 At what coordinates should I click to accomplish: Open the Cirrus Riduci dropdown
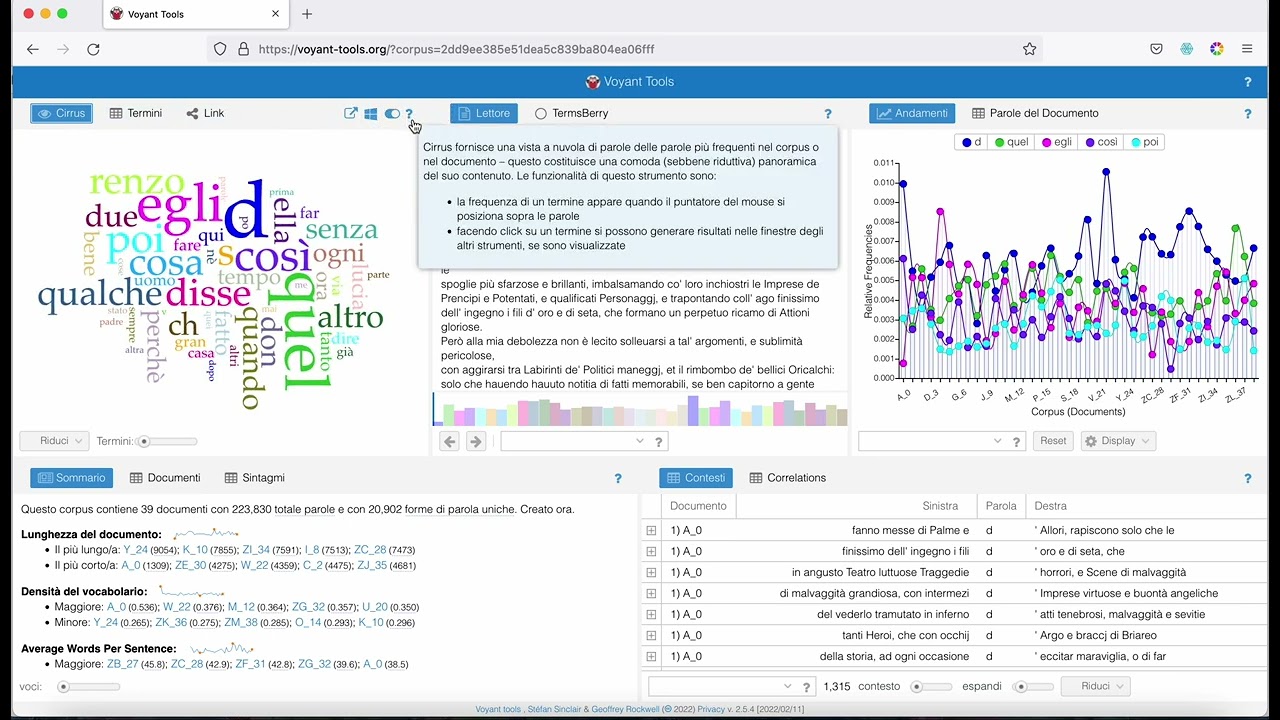[x=54, y=441]
